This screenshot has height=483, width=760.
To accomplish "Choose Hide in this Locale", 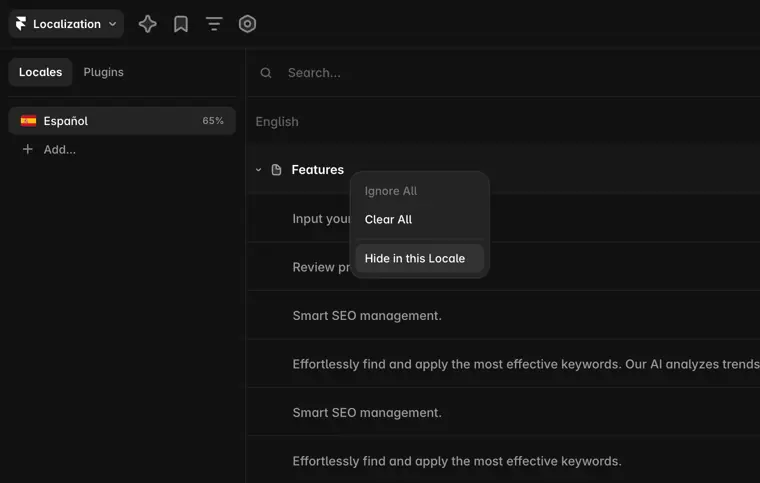I will pyautogui.click(x=420, y=258).
